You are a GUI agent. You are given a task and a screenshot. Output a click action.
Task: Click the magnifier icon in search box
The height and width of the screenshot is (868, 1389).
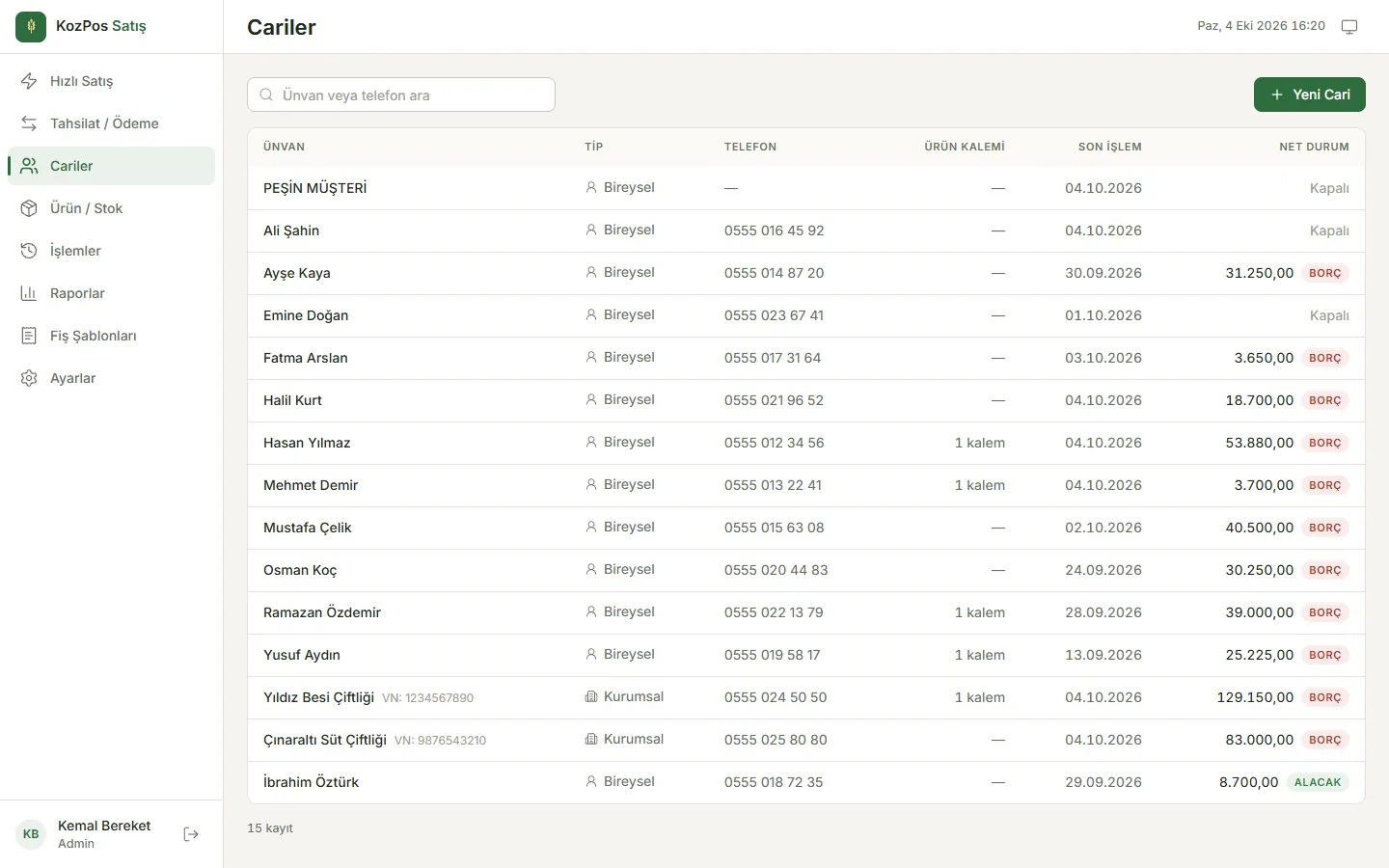click(266, 95)
